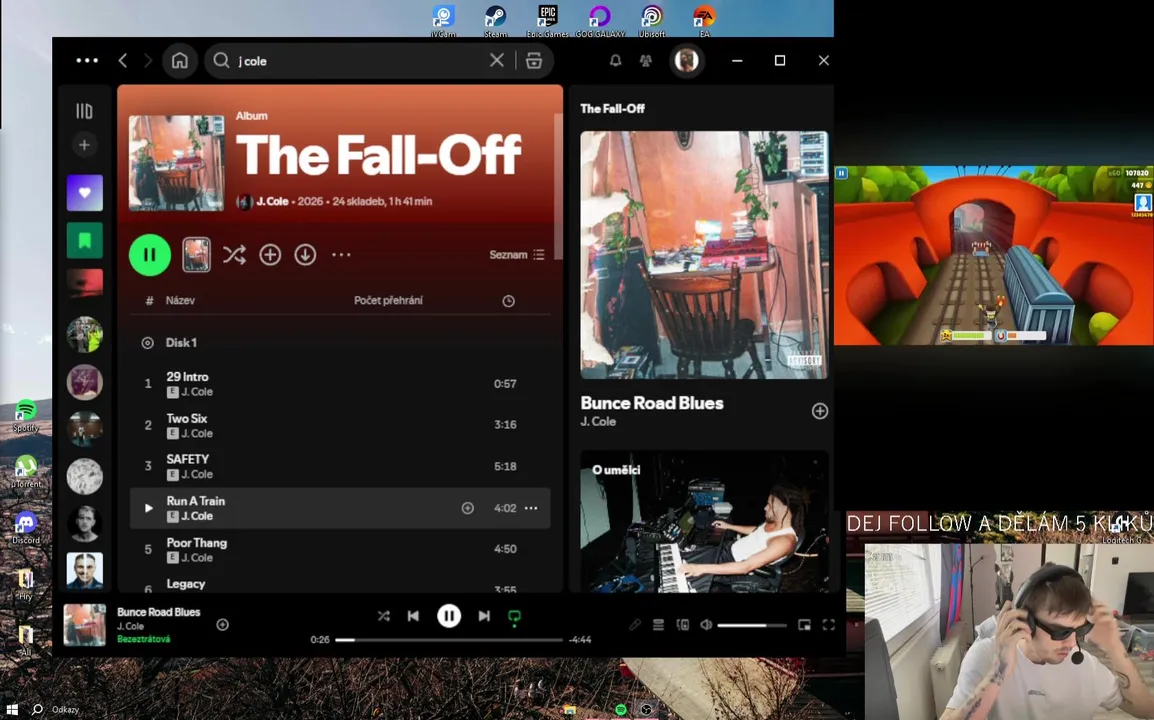This screenshot has height=720, width=1154.
Task: Play Run A Train with the row play icon
Action: coord(148,508)
